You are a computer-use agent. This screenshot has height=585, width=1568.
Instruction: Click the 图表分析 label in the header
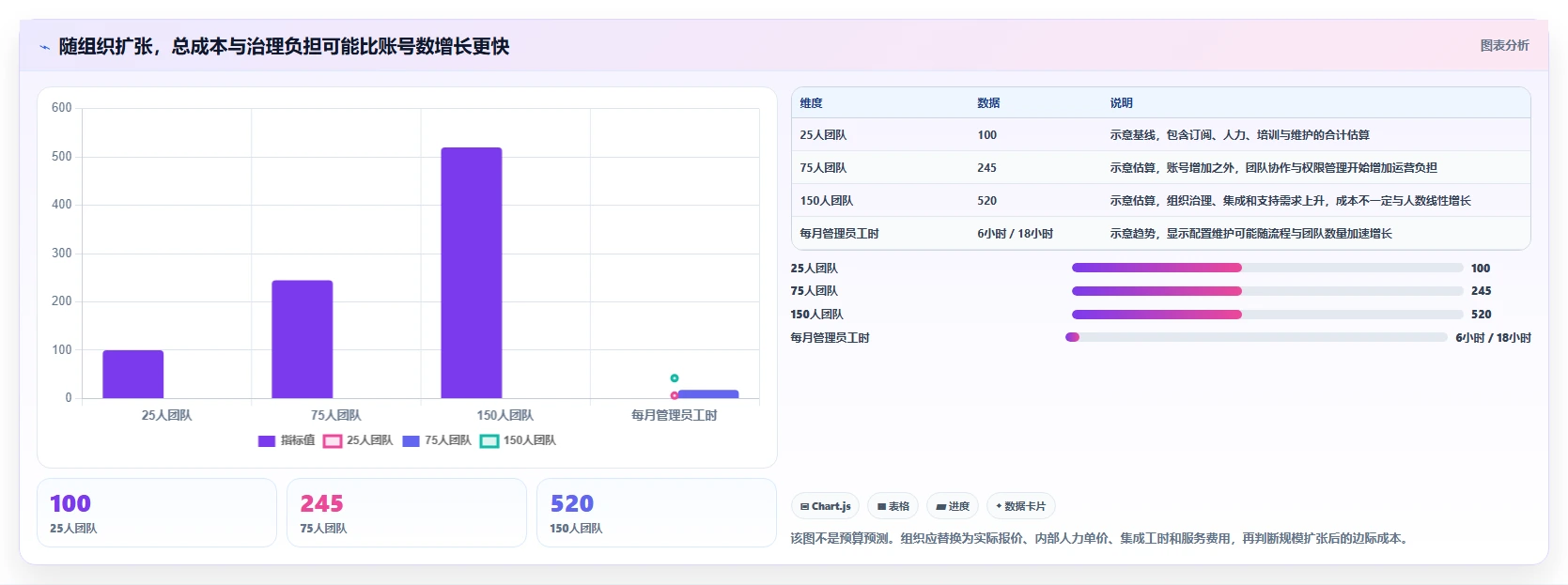click(x=1504, y=45)
